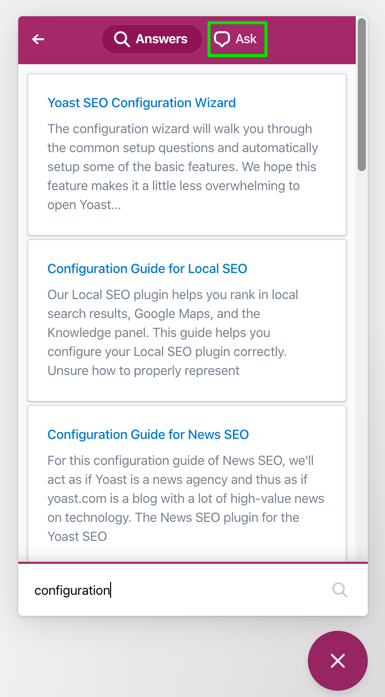The width and height of the screenshot is (385, 697).
Task: Click the purple header bar background
Action: [x=311, y=40]
